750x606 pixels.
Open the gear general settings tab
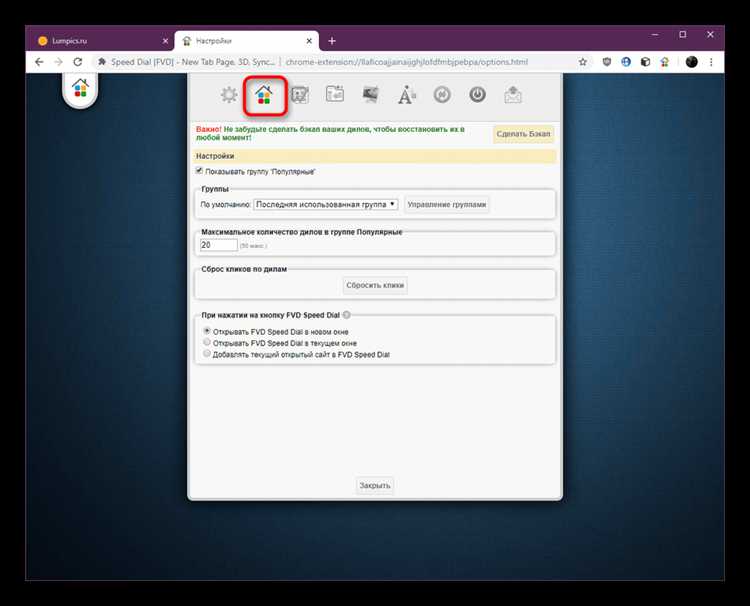coord(229,95)
